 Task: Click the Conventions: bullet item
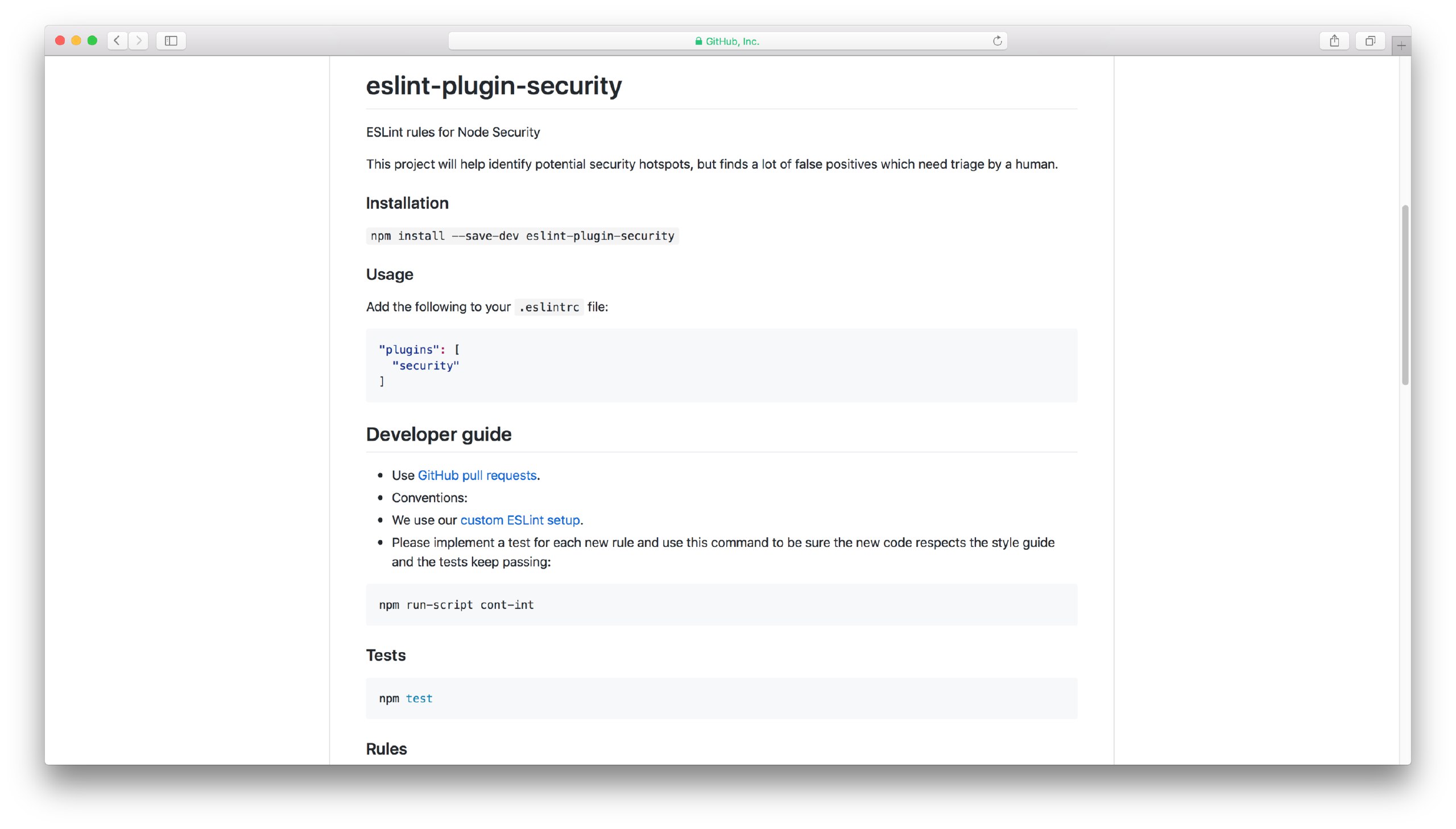pyautogui.click(x=429, y=498)
